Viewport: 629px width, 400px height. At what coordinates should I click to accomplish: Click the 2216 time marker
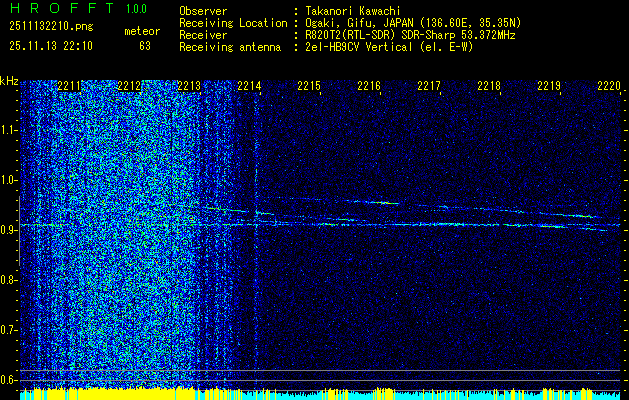369,86
